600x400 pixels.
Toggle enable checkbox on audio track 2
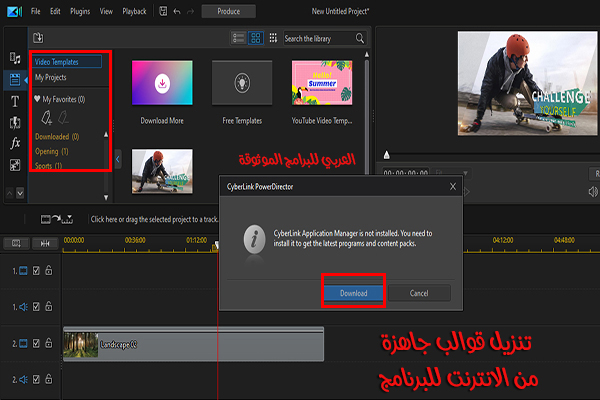point(36,379)
